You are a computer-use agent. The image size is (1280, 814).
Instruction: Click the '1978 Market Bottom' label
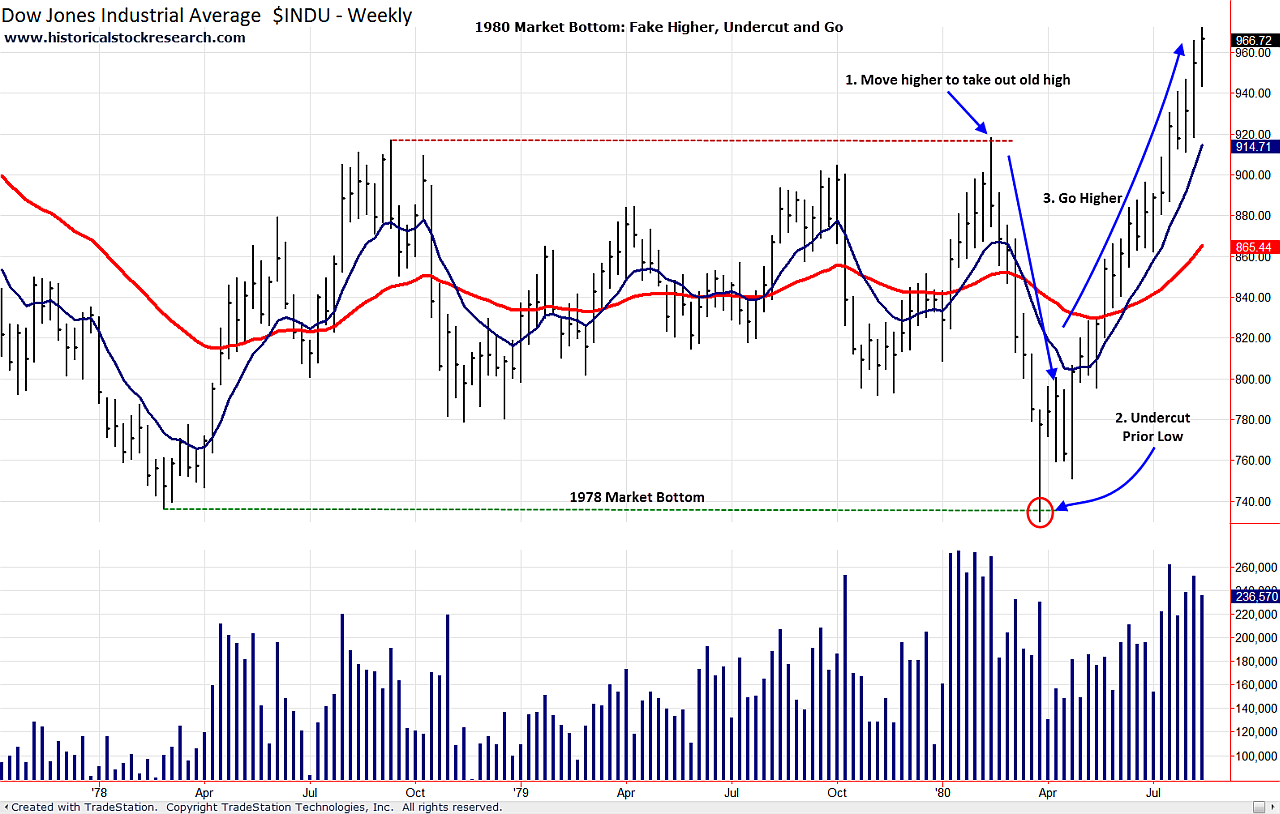pos(637,497)
